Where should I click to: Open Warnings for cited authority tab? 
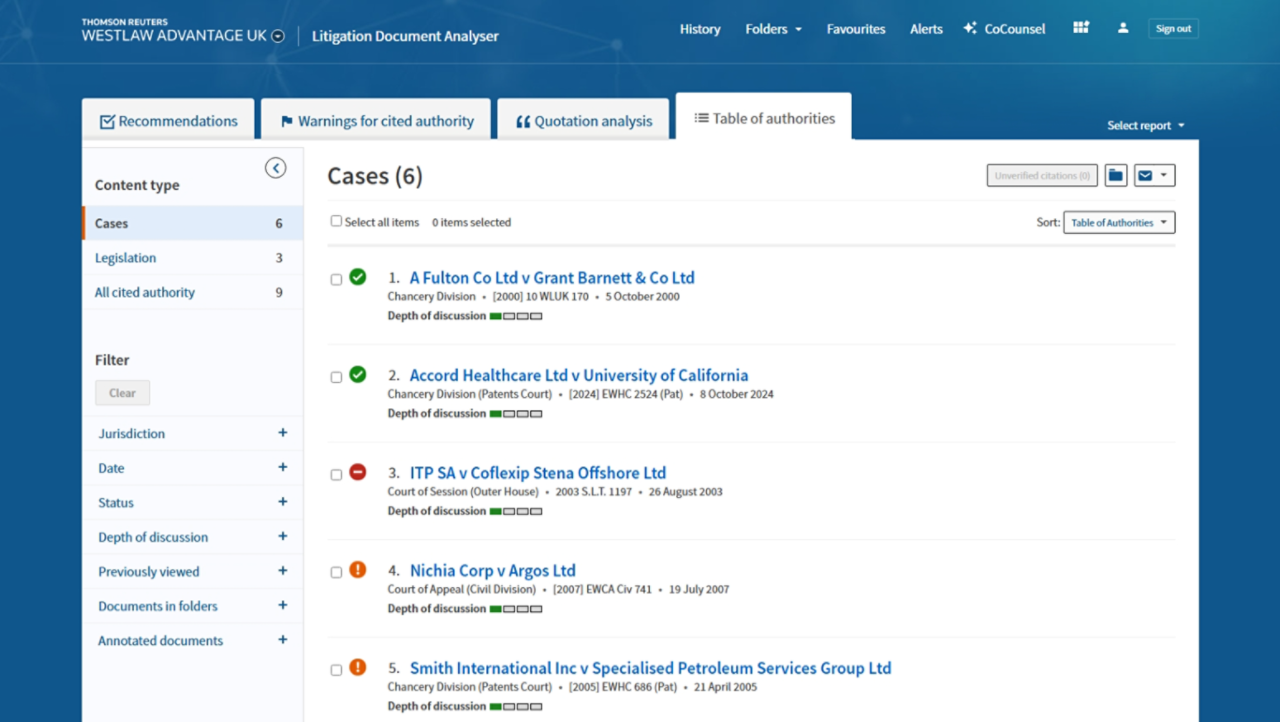[x=376, y=121]
